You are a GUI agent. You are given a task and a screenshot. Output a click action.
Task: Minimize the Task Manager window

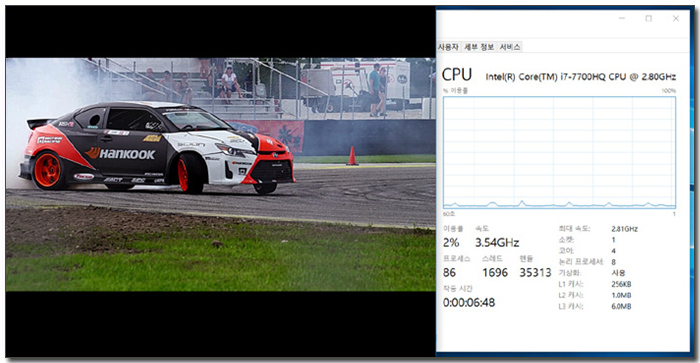point(622,18)
